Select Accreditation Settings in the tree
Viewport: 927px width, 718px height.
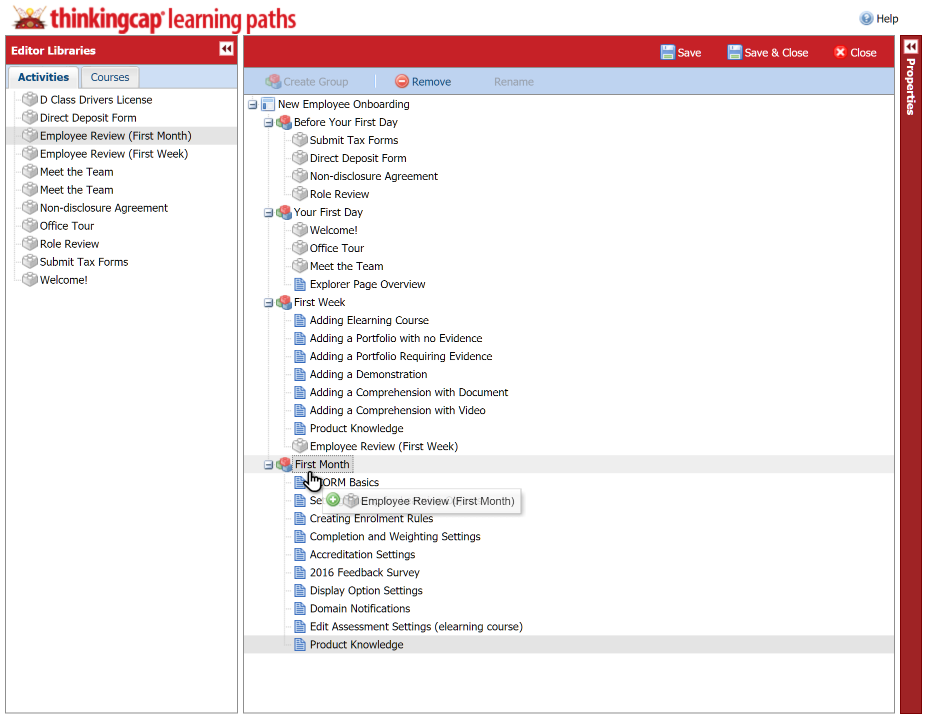[x=362, y=554]
